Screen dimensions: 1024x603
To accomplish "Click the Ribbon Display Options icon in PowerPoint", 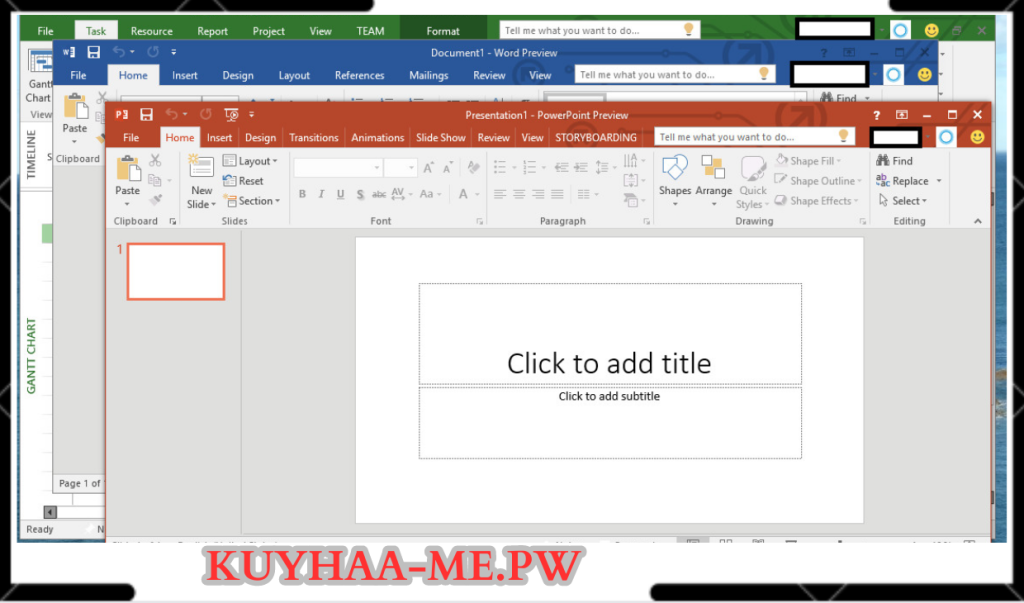I will click(x=902, y=115).
